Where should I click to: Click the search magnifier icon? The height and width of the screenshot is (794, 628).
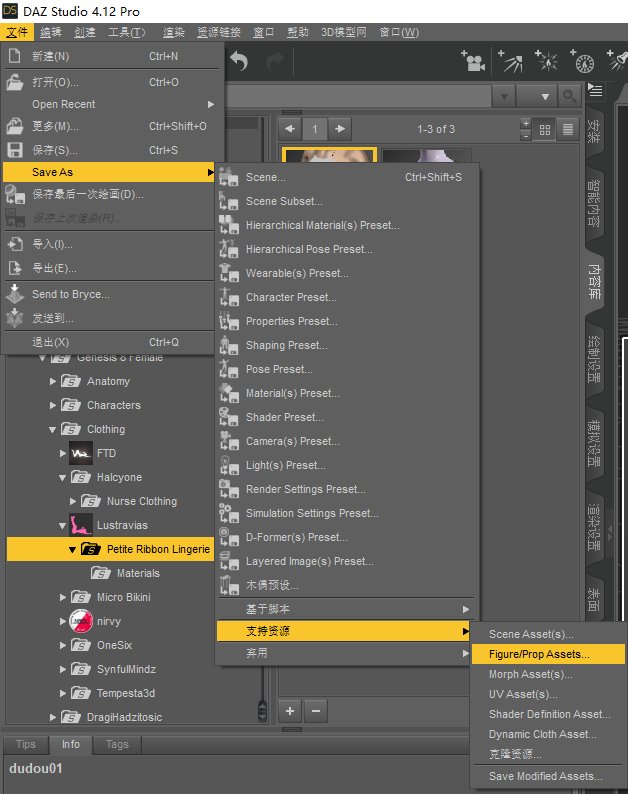click(x=569, y=95)
